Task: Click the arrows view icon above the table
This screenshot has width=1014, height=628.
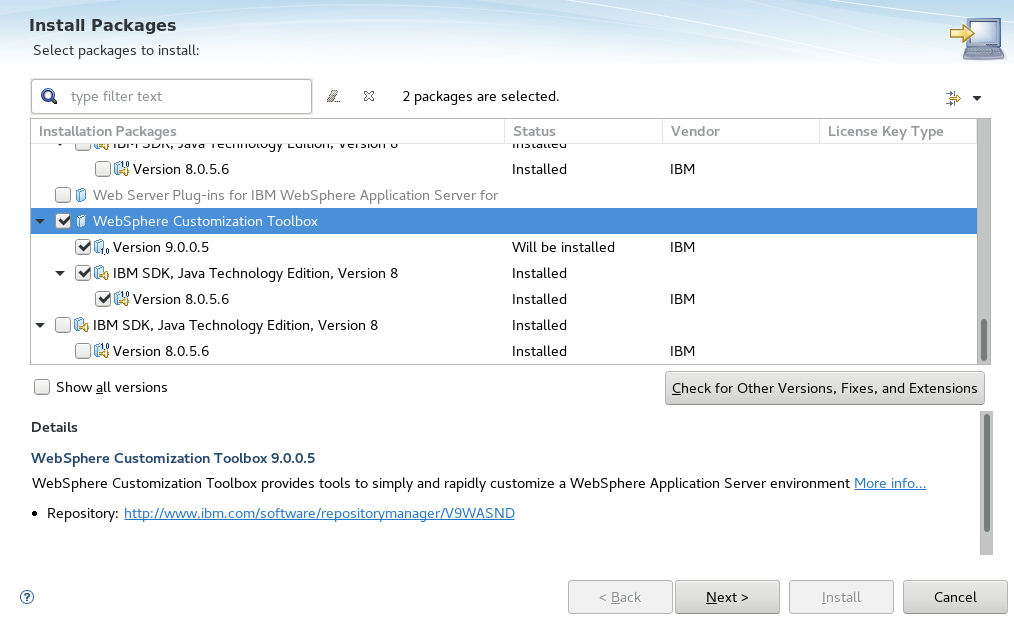Action: click(953, 98)
